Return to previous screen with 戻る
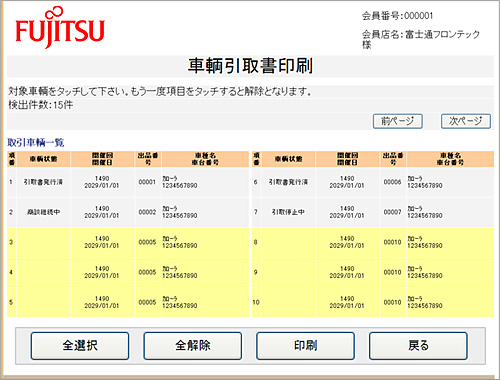Viewport: 500px width, 380px height. coord(418,346)
